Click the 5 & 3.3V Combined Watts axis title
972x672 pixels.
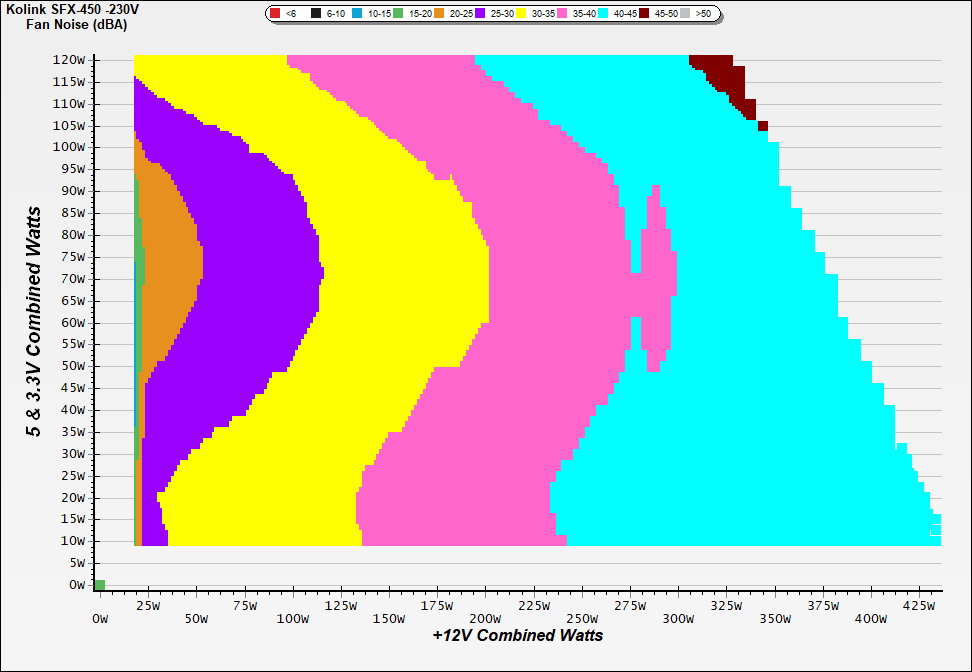click(x=34, y=322)
